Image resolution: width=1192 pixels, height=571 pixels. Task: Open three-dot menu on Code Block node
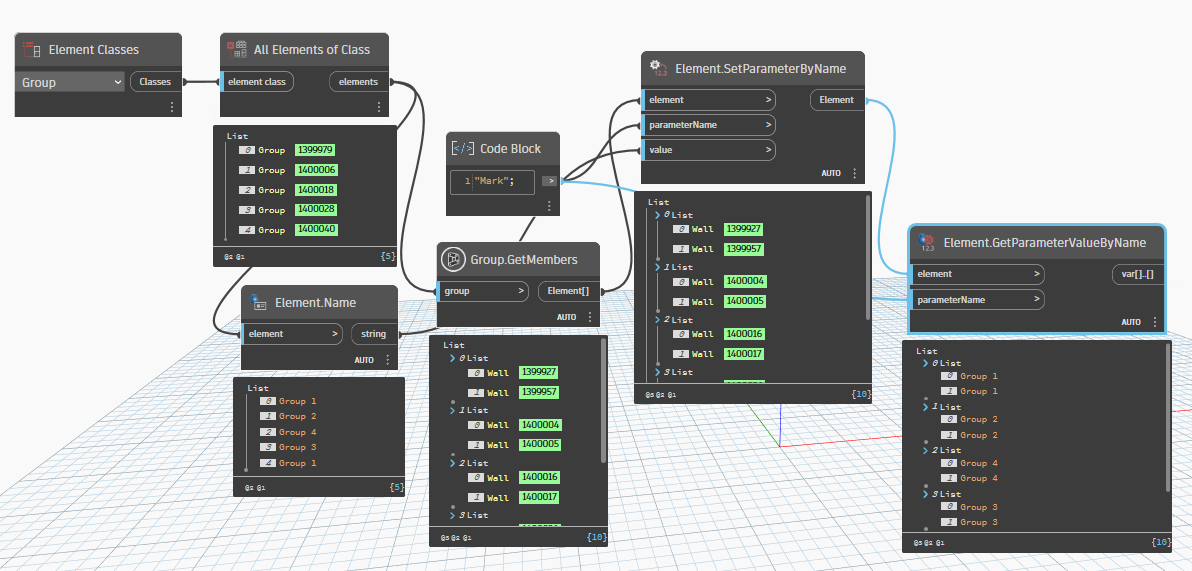point(549,206)
